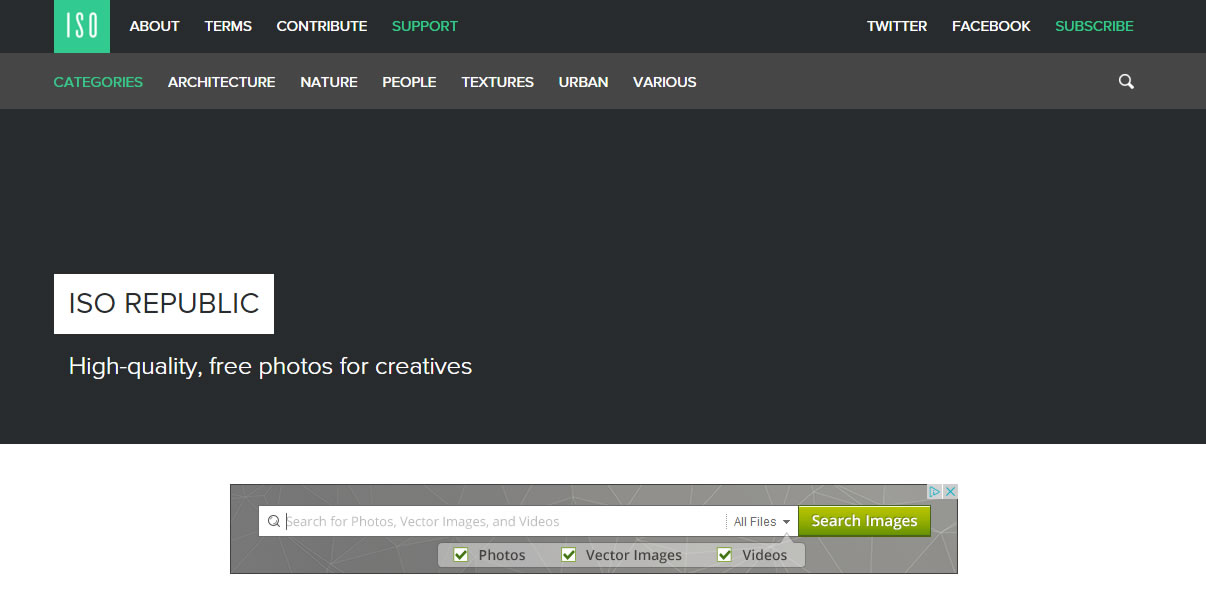Click the AdChoices triangle icon
Viewport: 1206px width, 594px height.
point(935,492)
